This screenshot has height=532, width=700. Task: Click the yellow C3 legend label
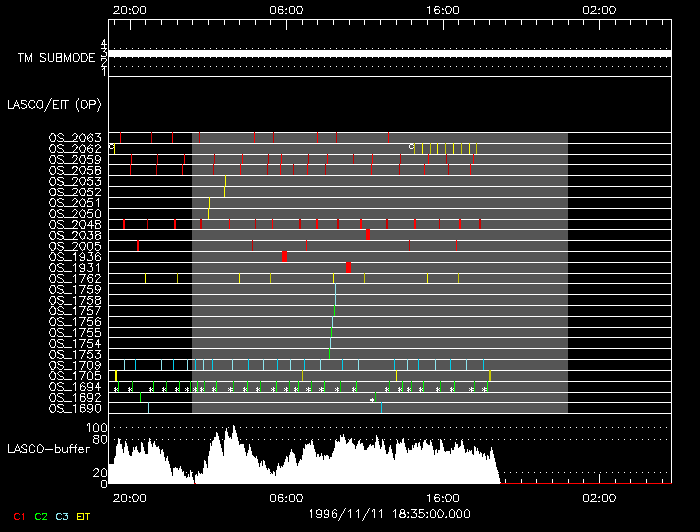click(62, 516)
